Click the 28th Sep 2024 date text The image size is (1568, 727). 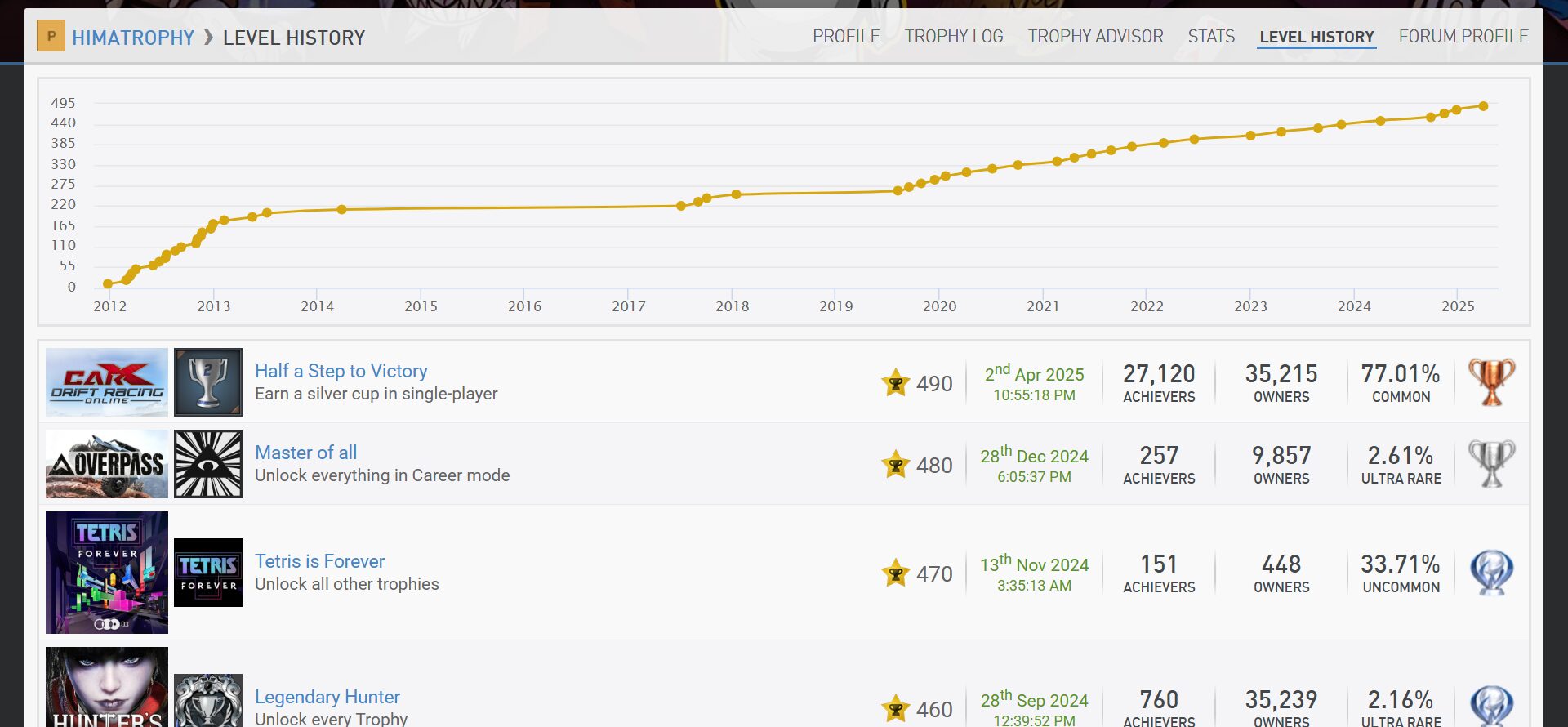coord(1034,699)
